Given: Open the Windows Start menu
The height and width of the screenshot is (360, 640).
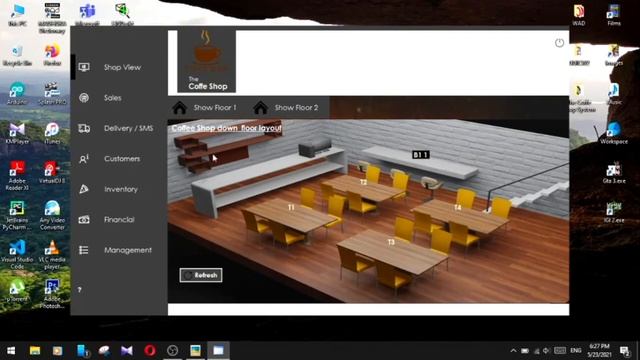Looking at the screenshot, I should [11, 351].
